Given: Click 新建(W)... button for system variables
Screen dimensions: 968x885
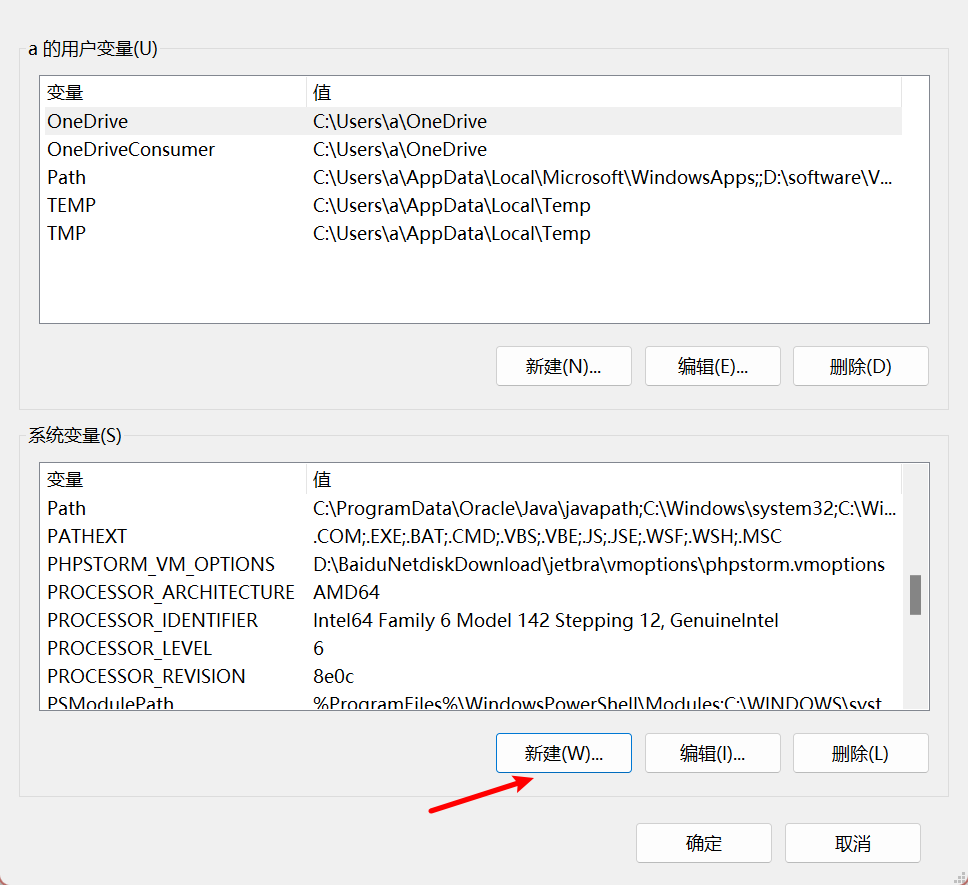Looking at the screenshot, I should [x=564, y=753].
